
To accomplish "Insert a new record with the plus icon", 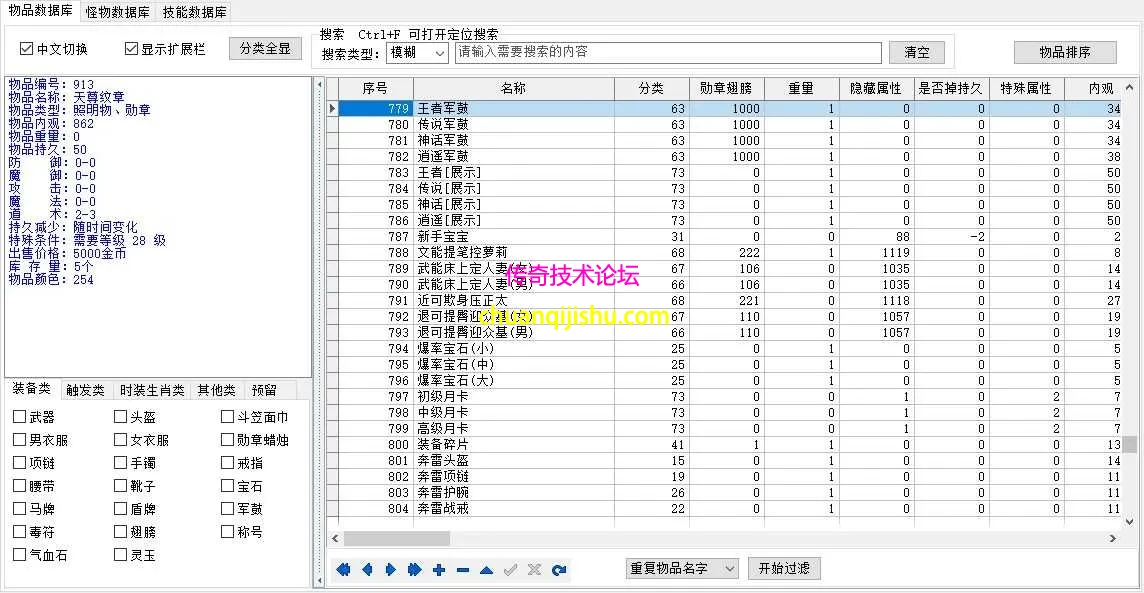I will click(x=439, y=569).
